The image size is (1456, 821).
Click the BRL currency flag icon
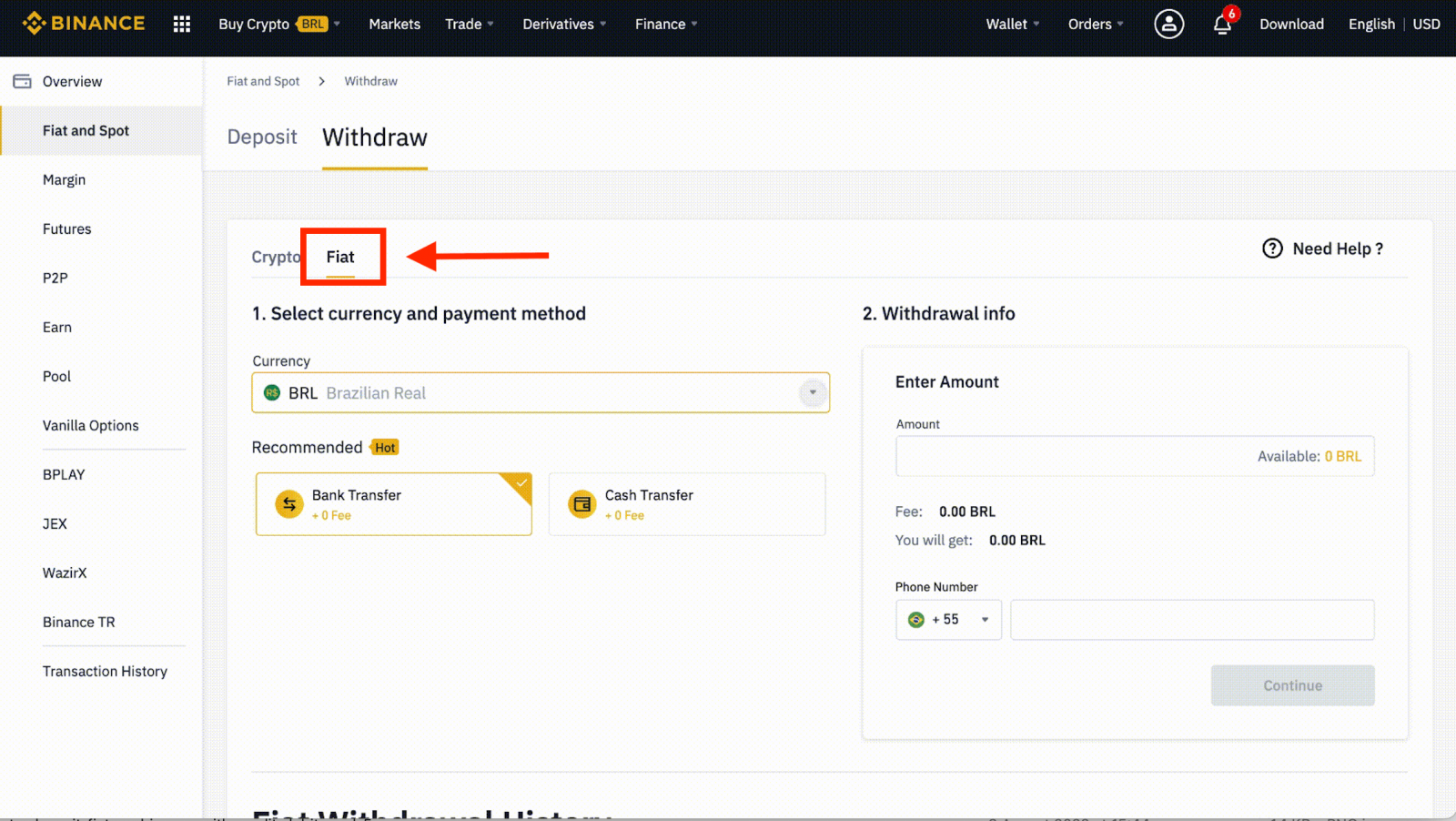[270, 392]
